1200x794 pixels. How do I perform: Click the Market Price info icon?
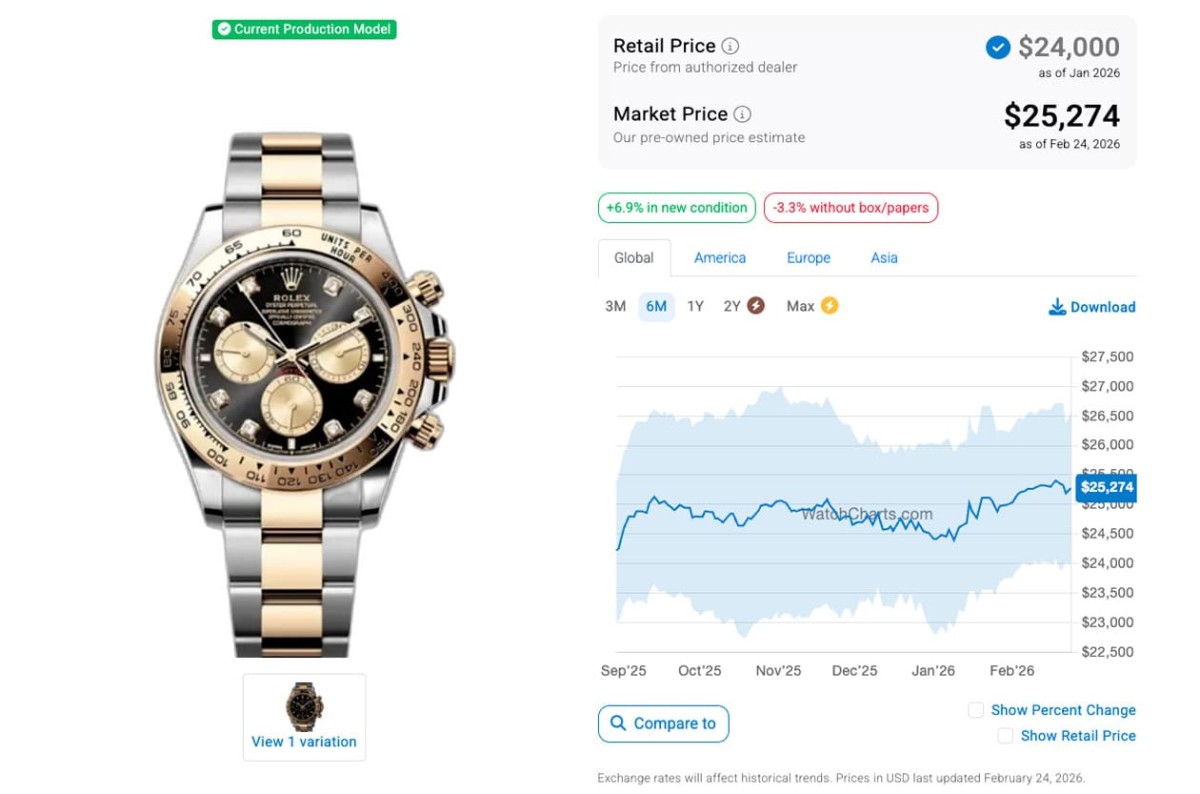pyautogui.click(x=742, y=114)
